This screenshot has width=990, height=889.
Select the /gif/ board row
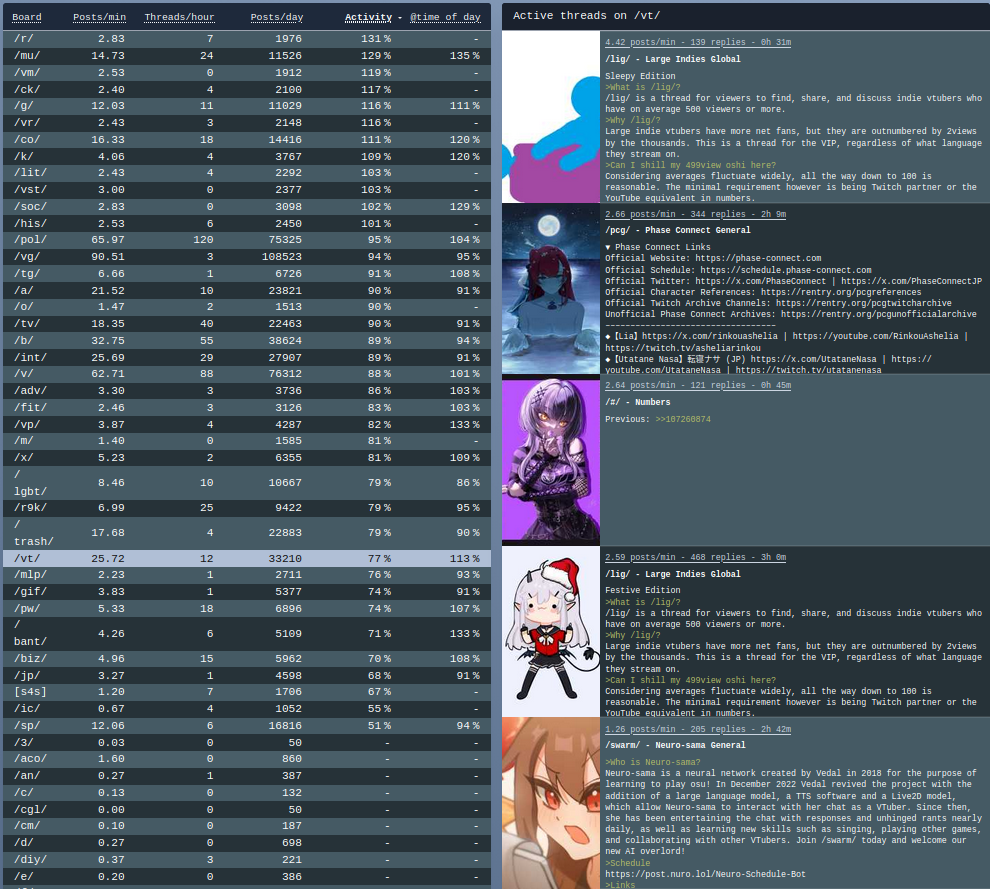point(247,592)
